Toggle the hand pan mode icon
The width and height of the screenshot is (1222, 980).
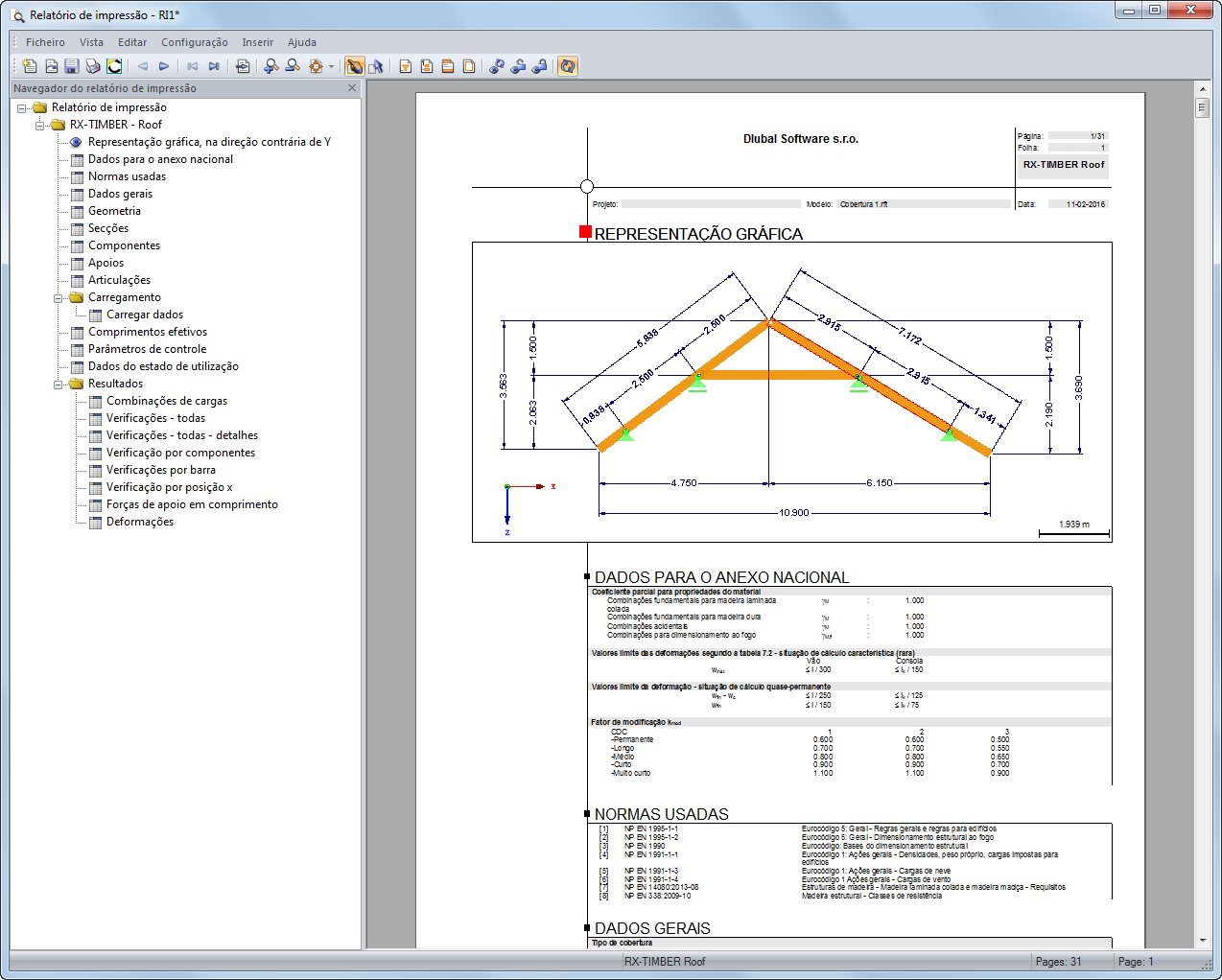[x=355, y=66]
